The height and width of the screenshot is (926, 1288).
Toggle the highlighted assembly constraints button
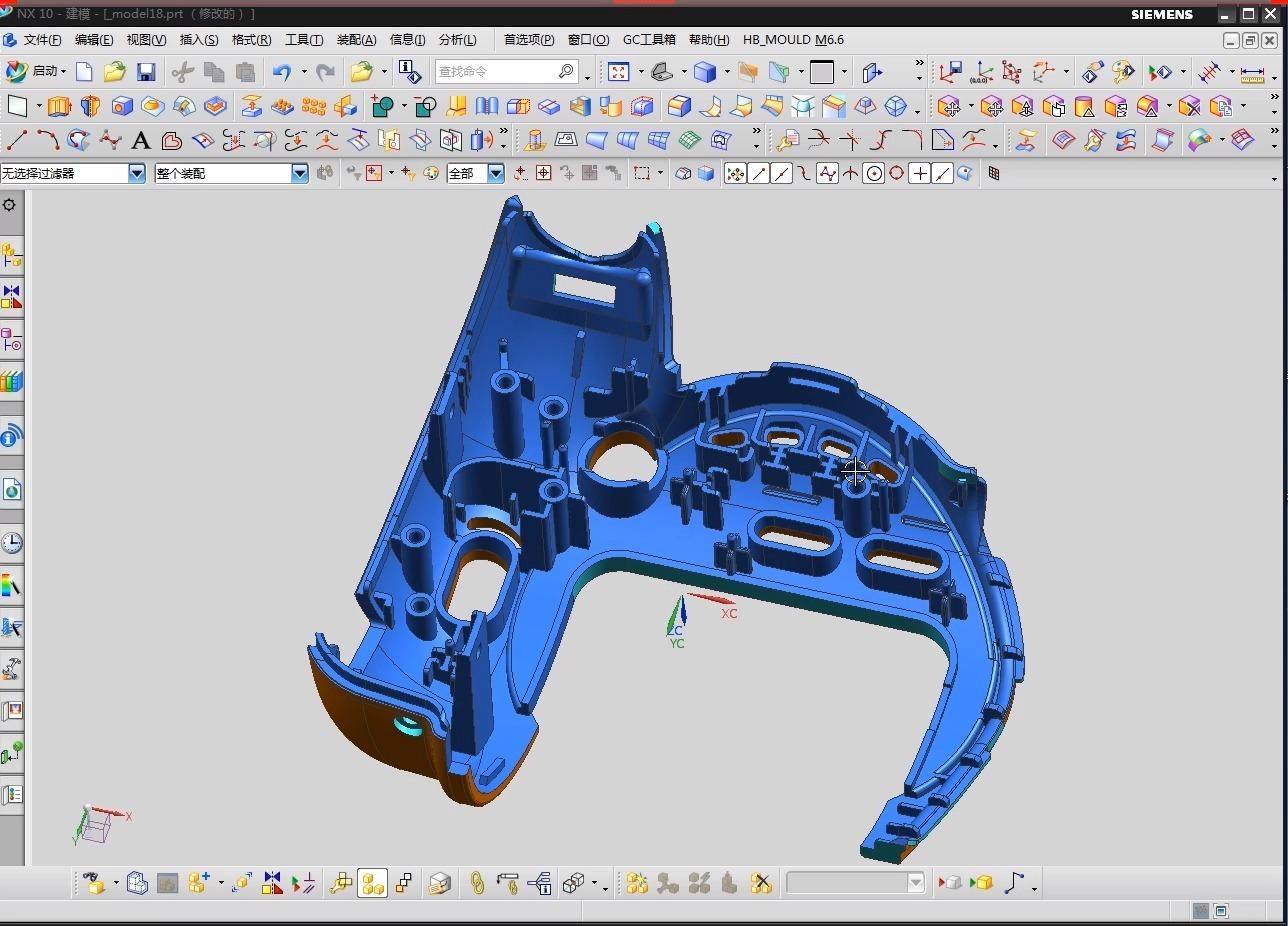372,883
